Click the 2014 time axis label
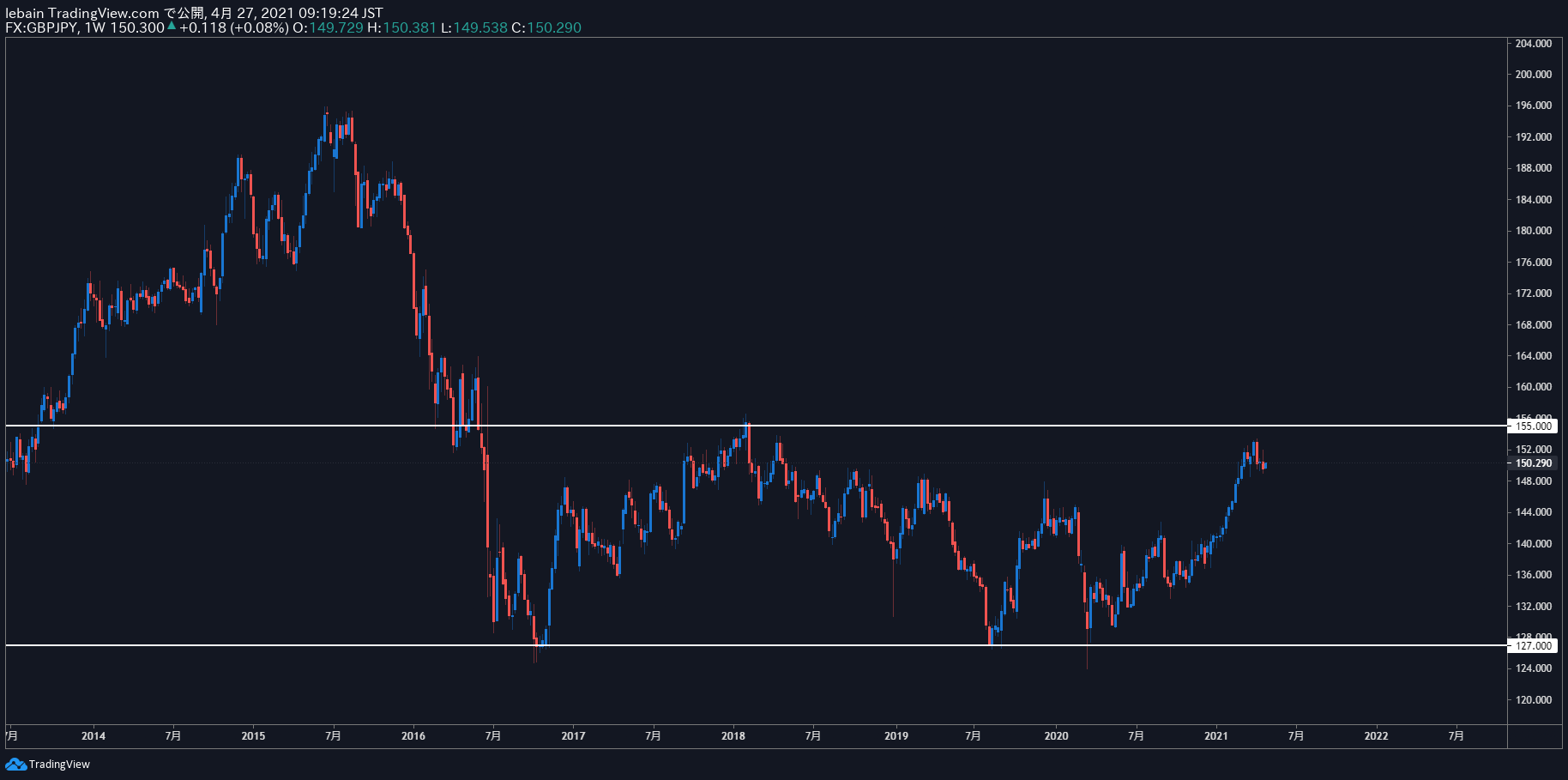The image size is (1568, 780). coord(93,736)
